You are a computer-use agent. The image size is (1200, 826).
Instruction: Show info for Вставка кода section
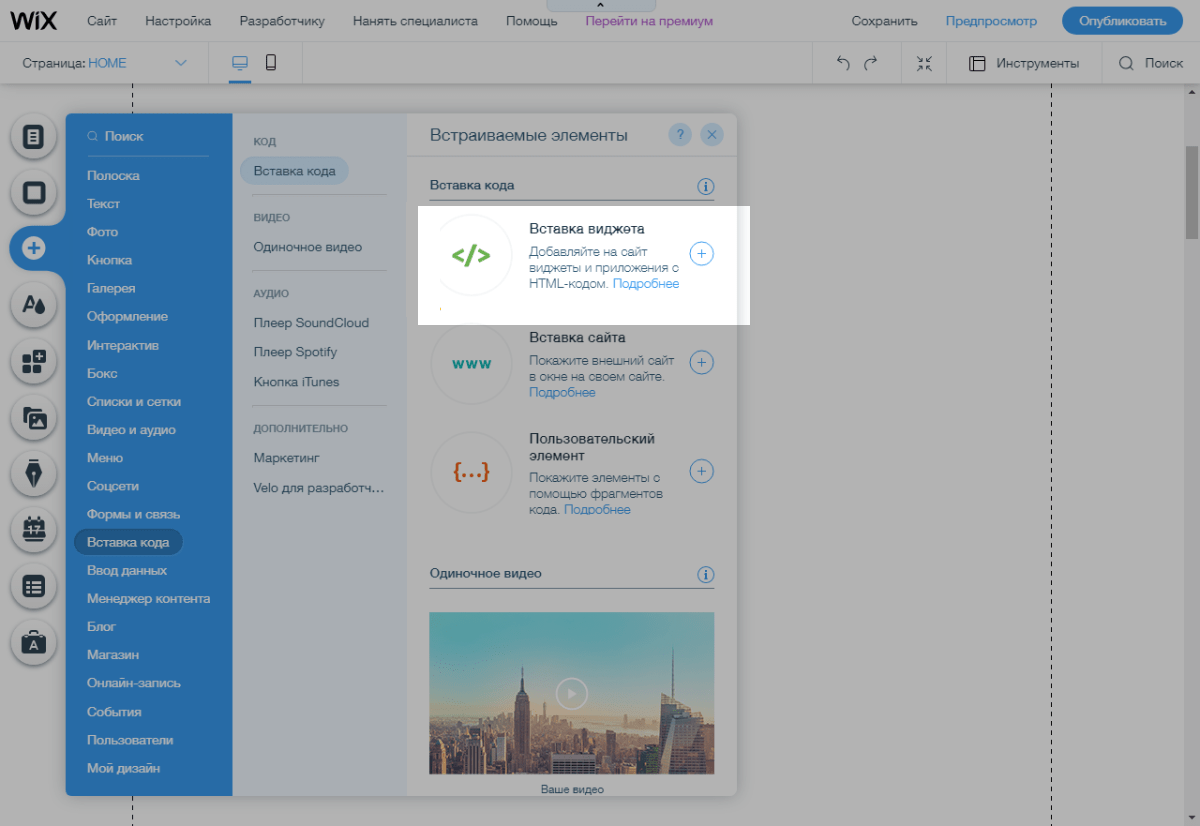[706, 186]
